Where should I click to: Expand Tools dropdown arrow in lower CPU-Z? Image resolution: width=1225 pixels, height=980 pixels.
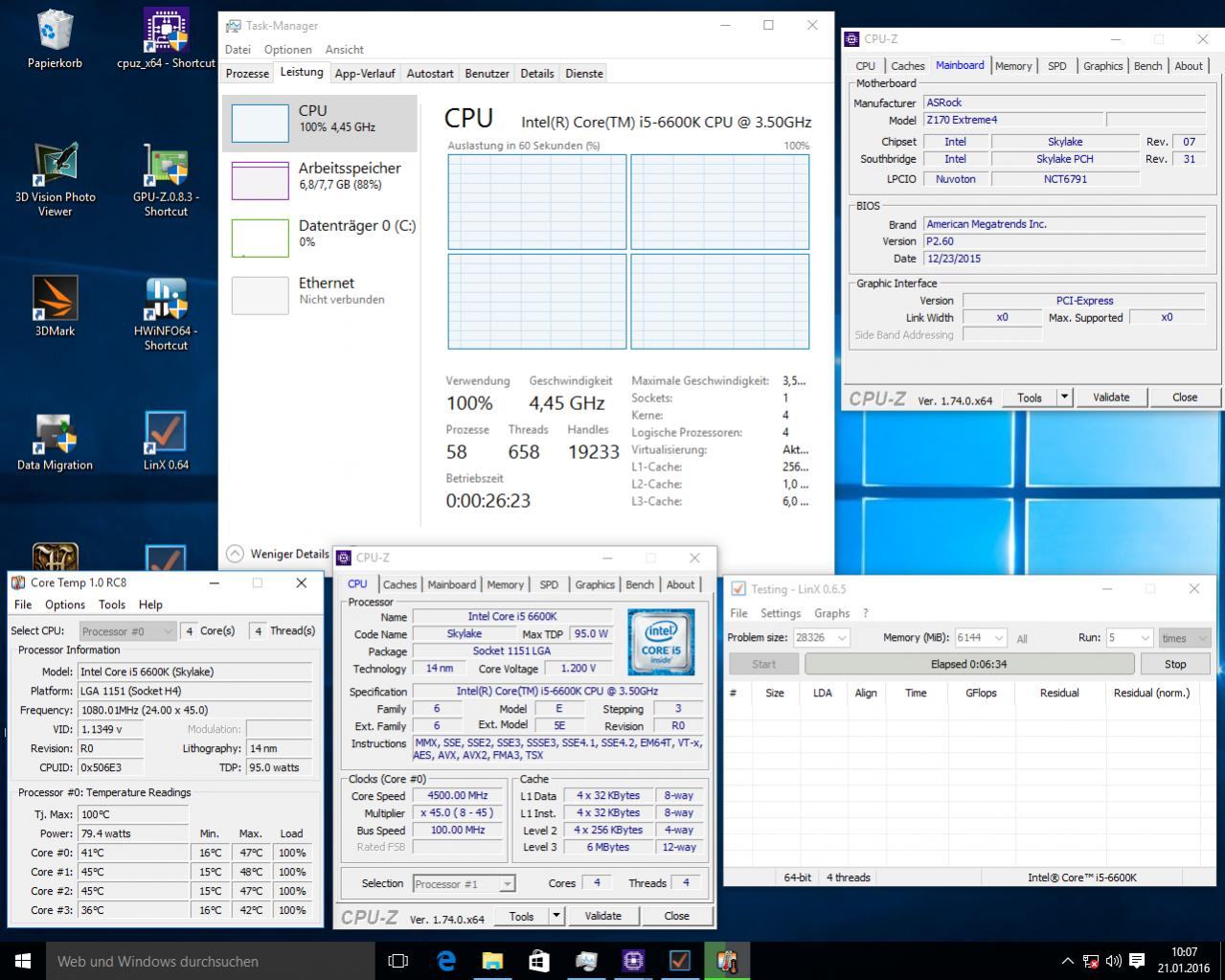coord(556,916)
